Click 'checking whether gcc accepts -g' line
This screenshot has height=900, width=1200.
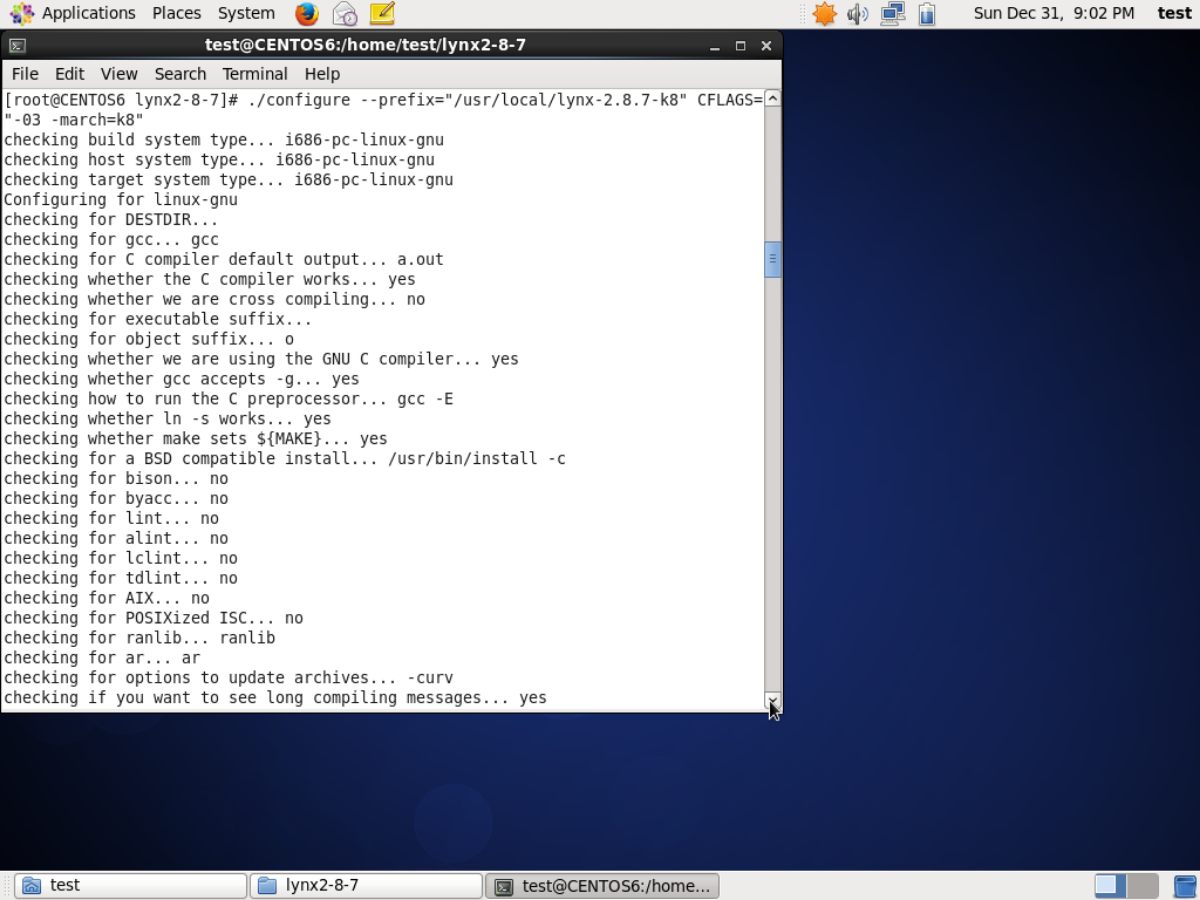181,379
